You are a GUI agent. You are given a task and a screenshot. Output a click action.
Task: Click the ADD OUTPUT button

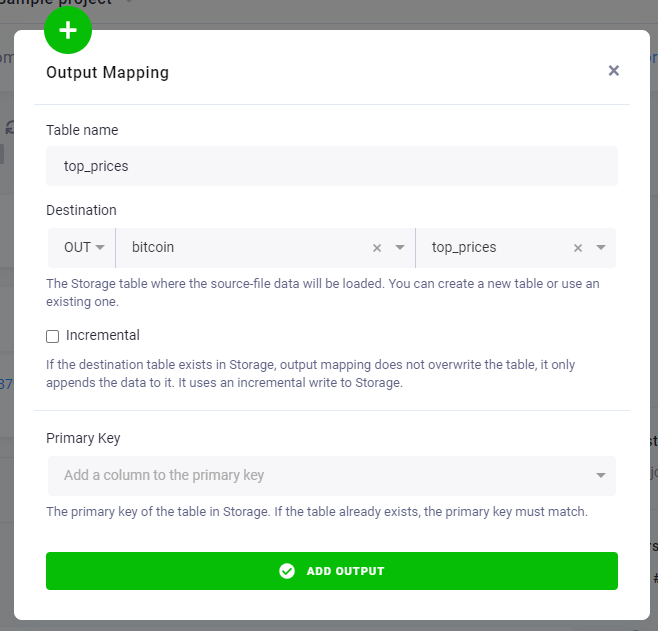pos(332,571)
